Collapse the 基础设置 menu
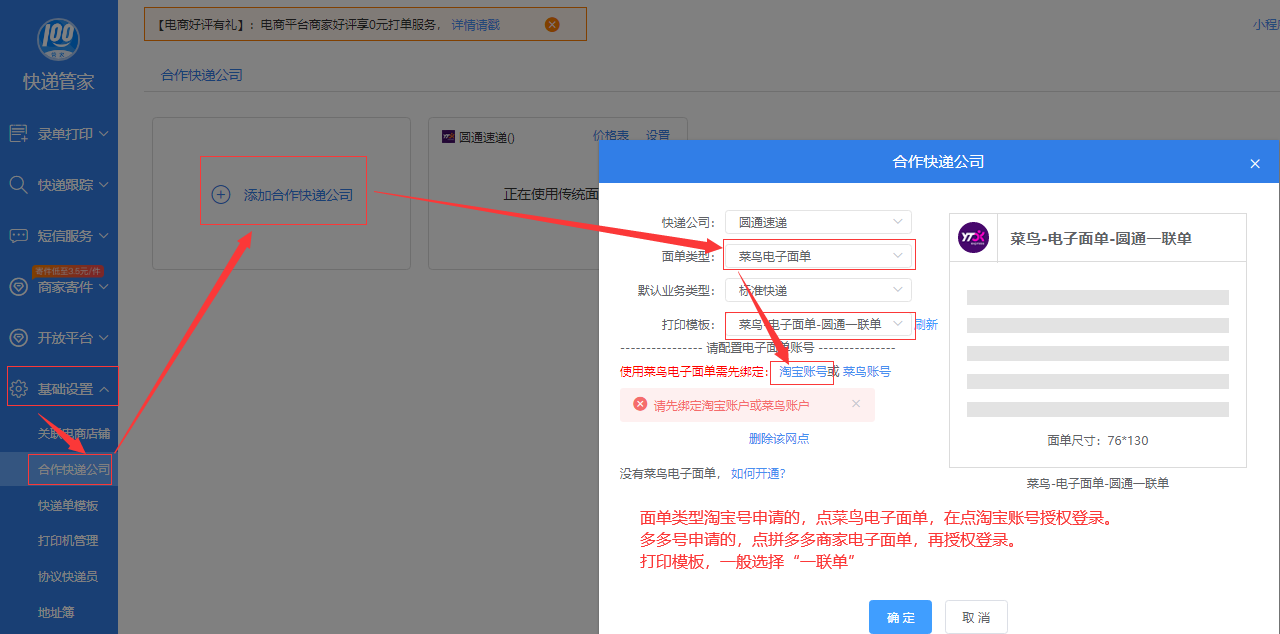The width and height of the screenshot is (1280, 634). click(x=104, y=389)
